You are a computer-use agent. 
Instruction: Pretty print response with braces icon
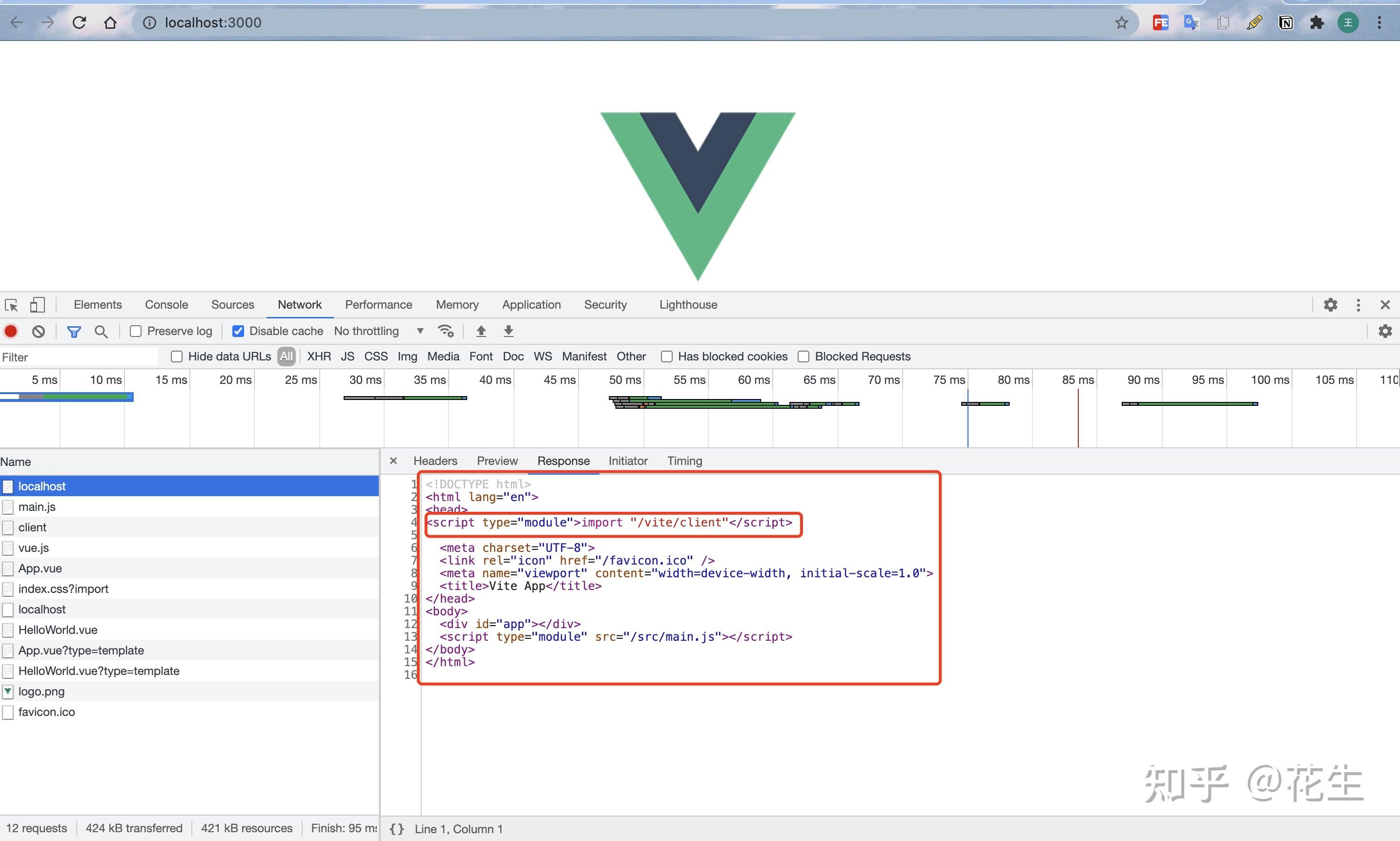click(x=397, y=828)
